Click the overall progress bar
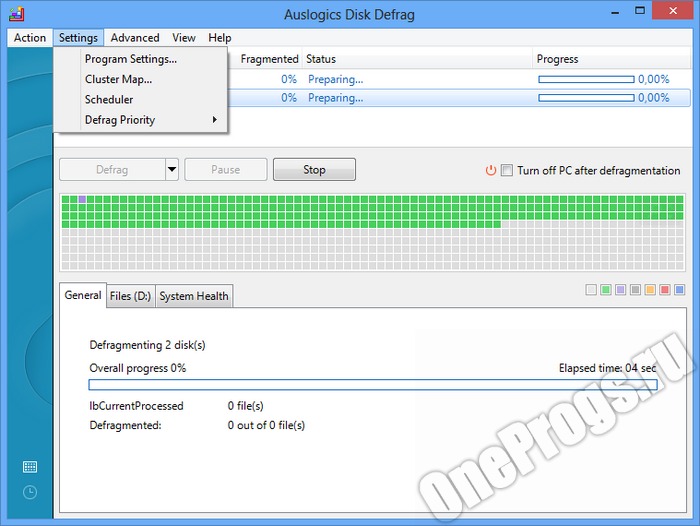Viewport: 700px width, 526px height. point(373,385)
